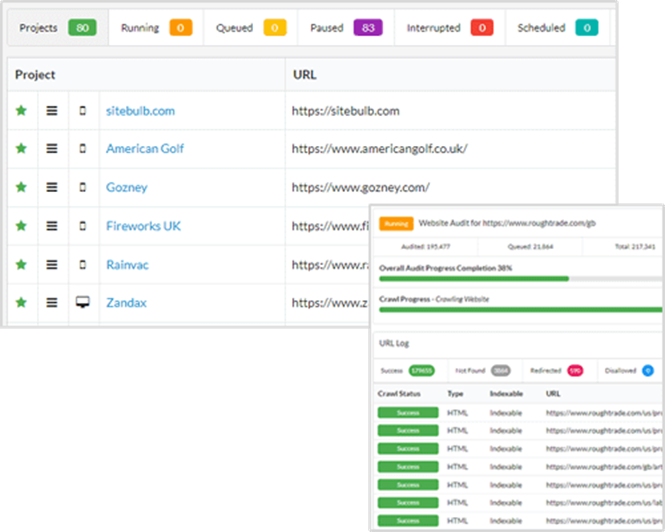
Task: Click mobile device icon in Rainvac row
Action: [83, 265]
